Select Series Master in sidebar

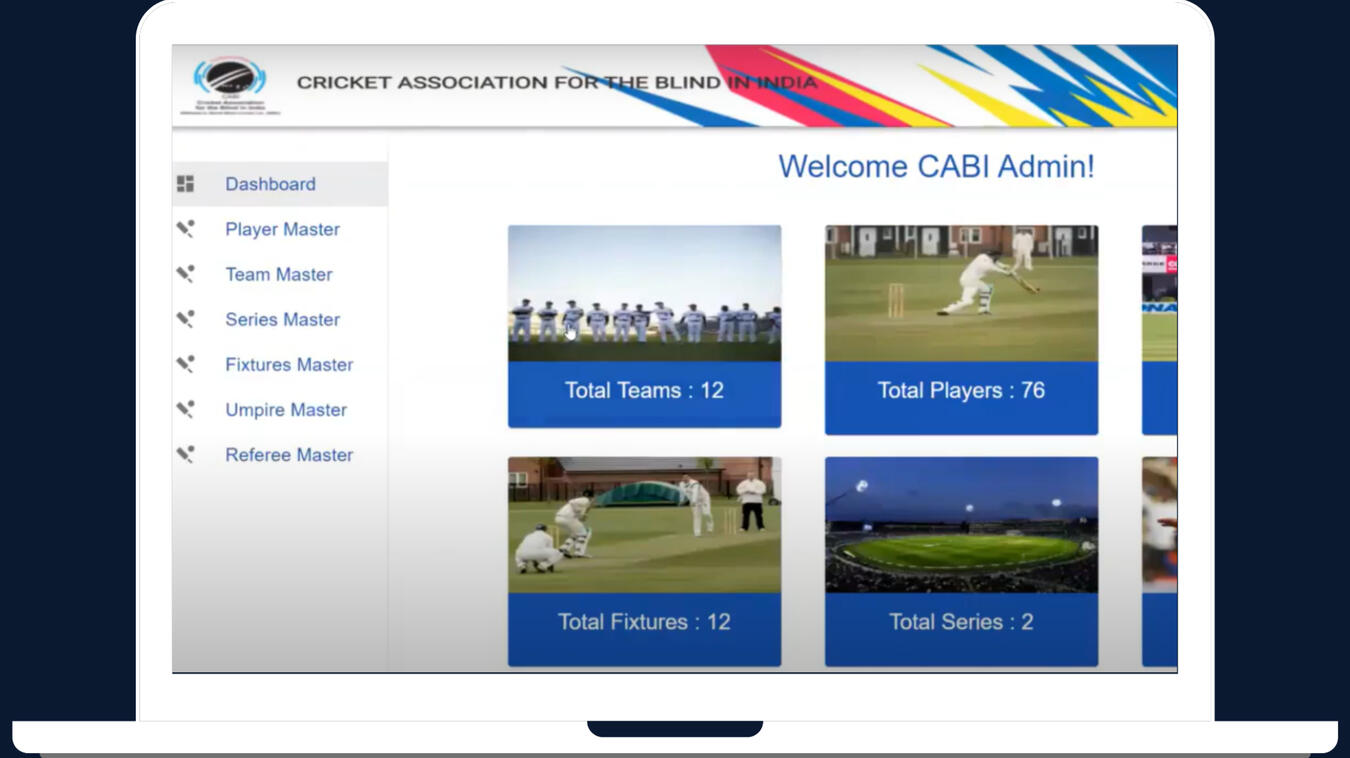(x=282, y=319)
